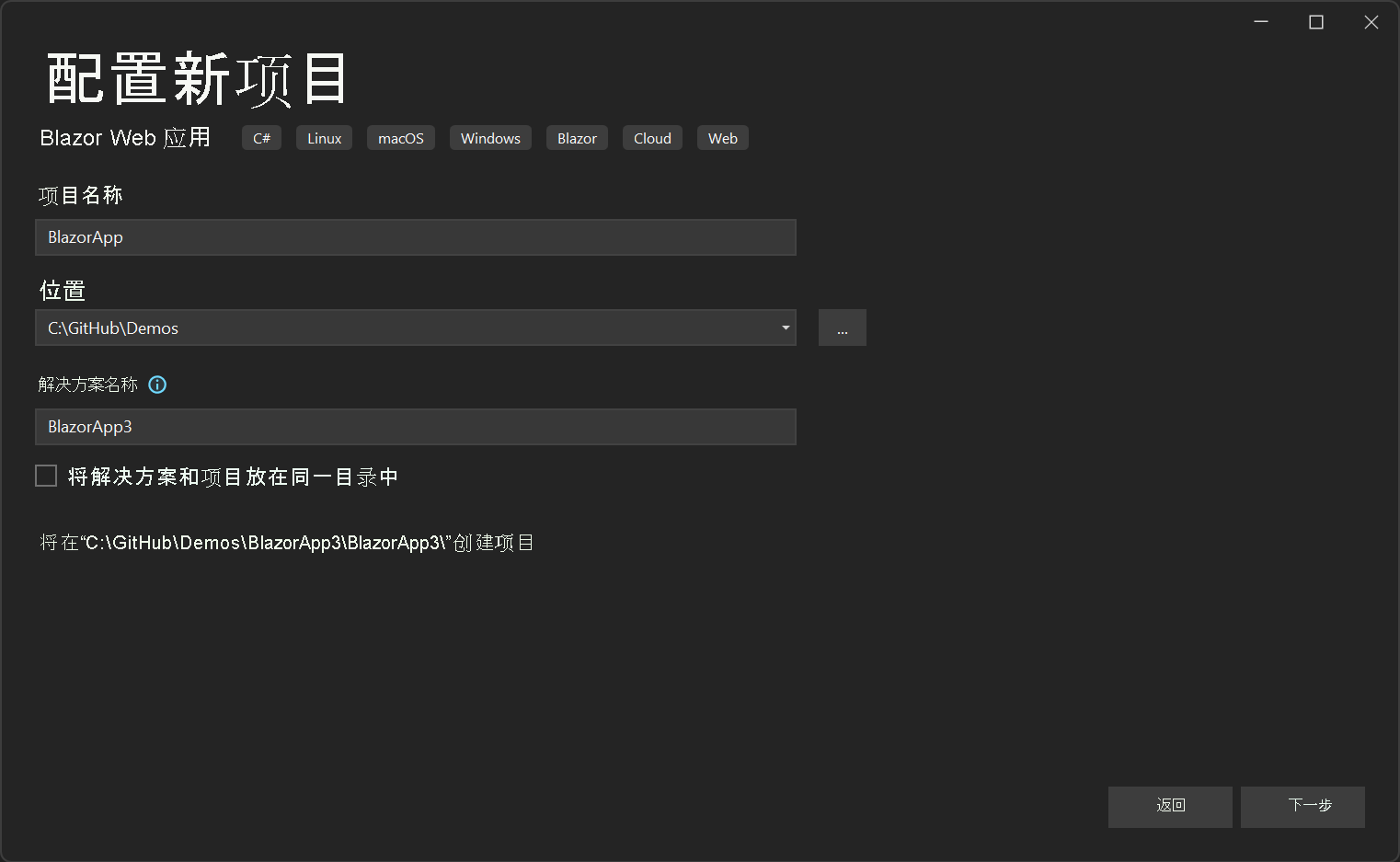Click the Cloud tag
This screenshot has height=862, width=1400.
coord(652,138)
